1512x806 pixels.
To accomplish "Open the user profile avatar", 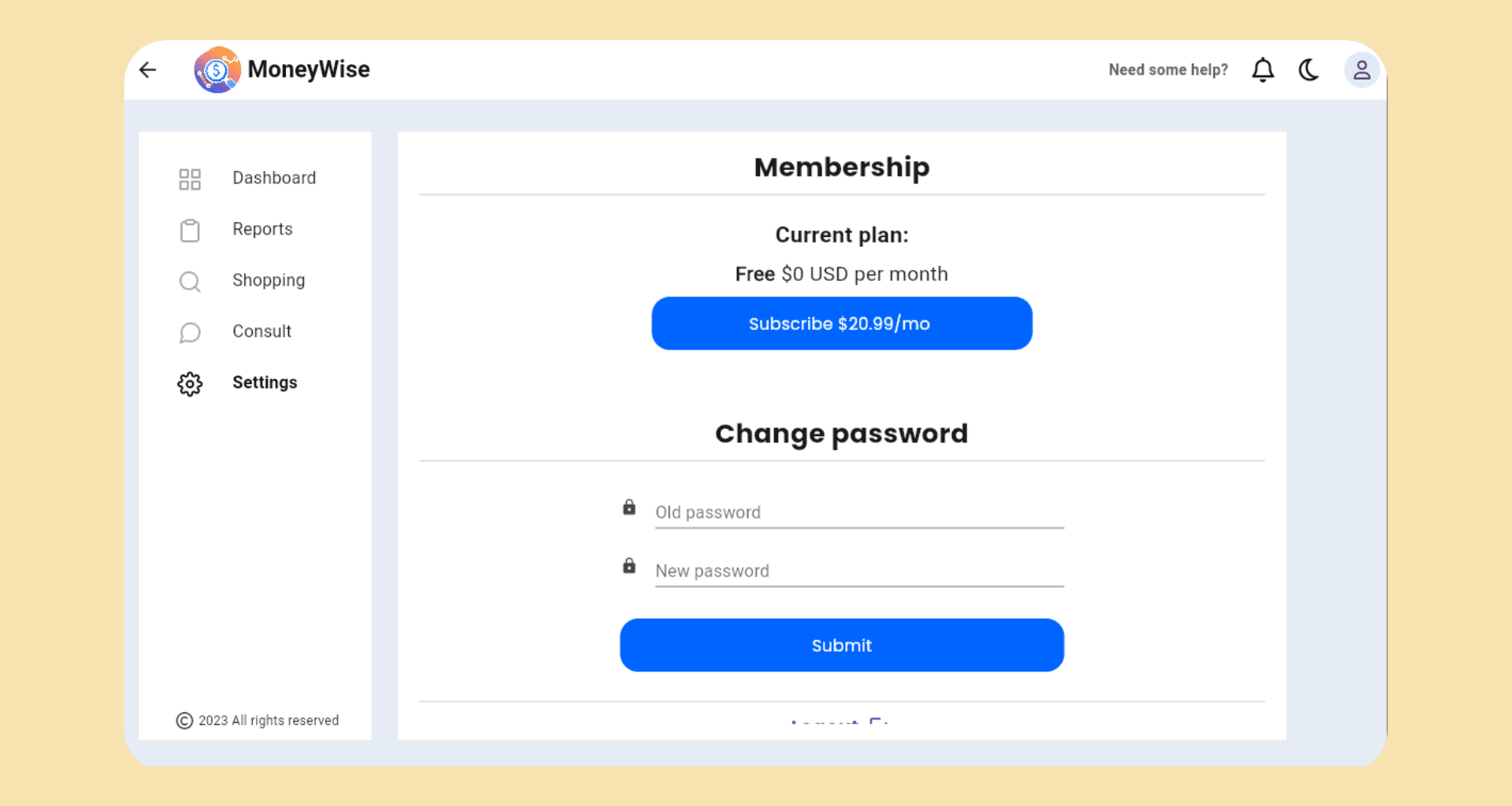I will (1362, 70).
